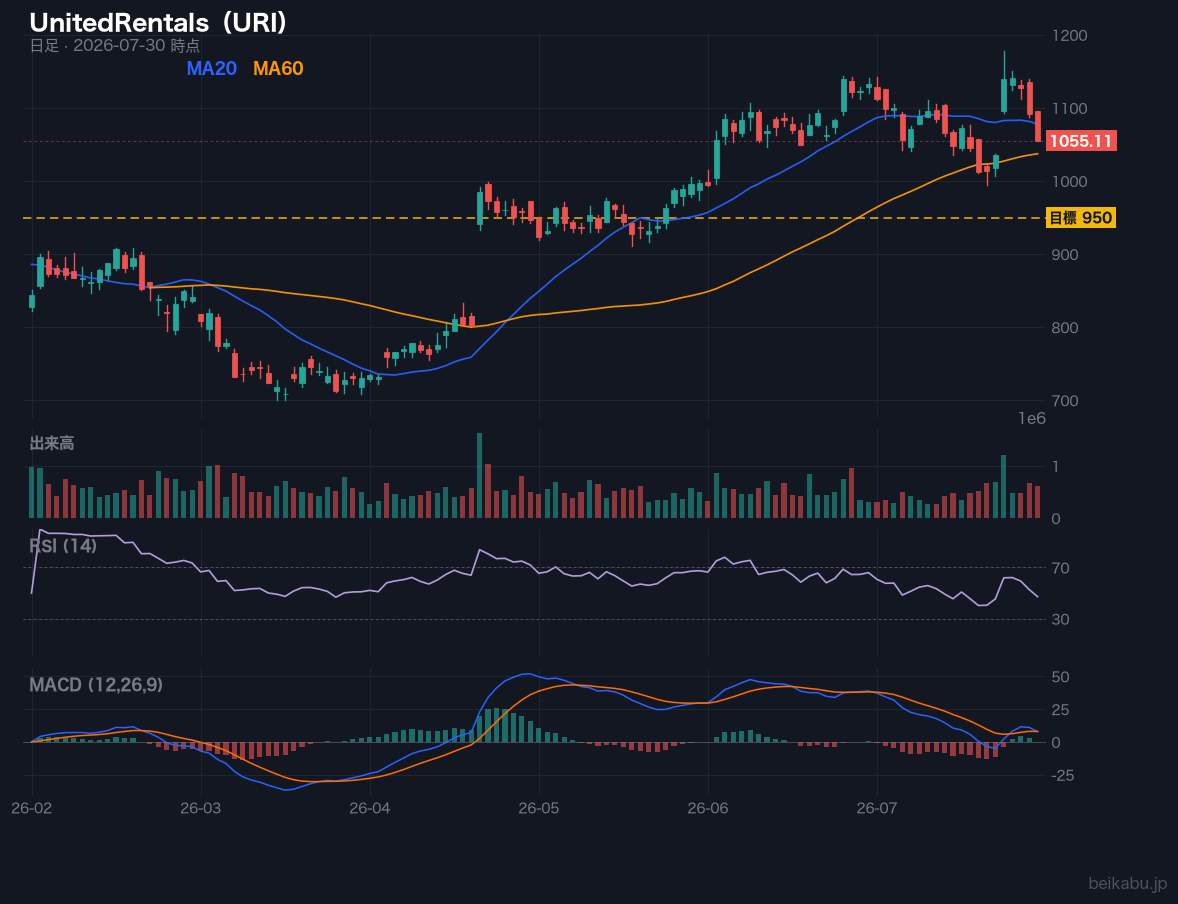Click the RSI (14) panel label
The image size is (1178, 904).
[x=63, y=546]
